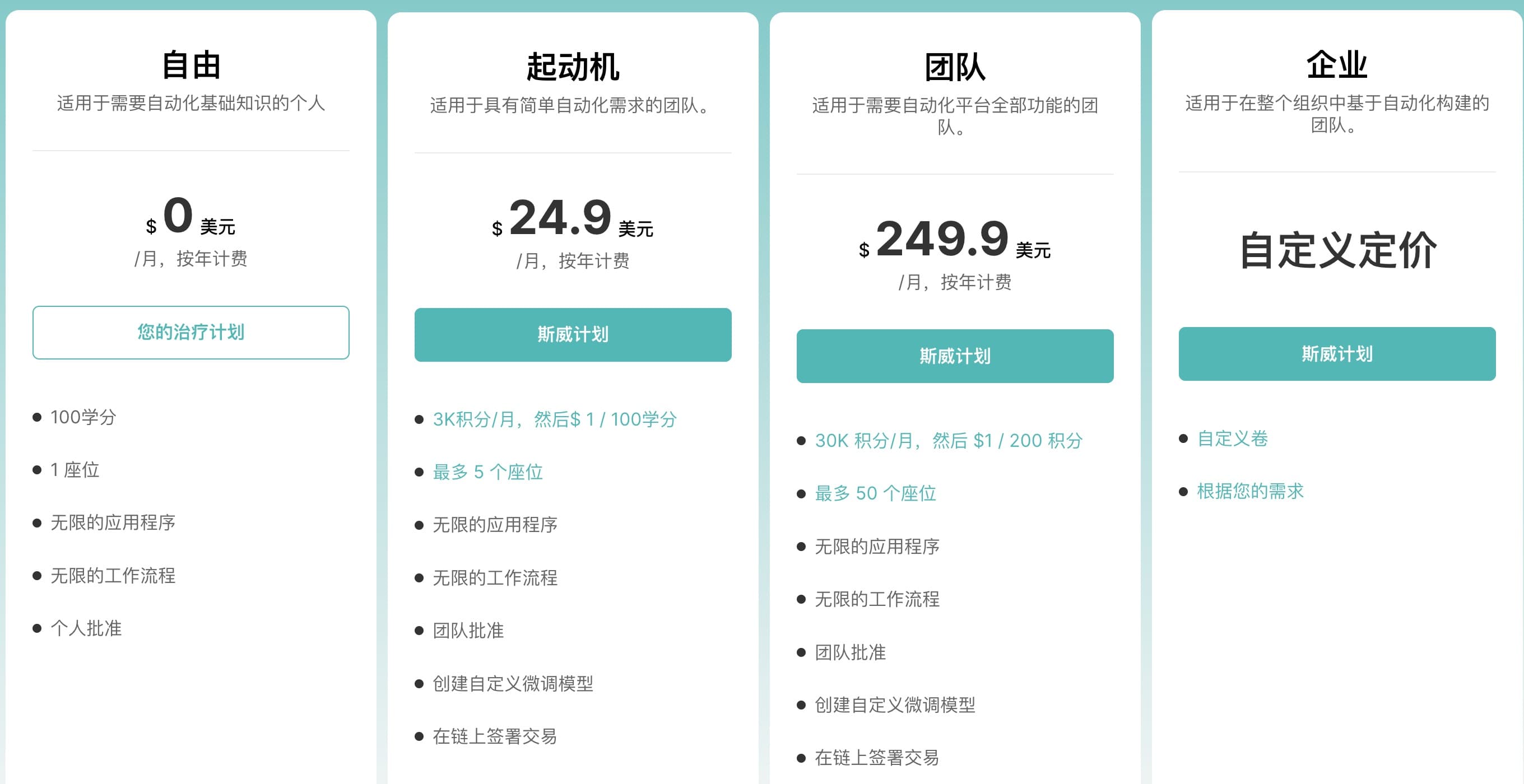Open the 3K积分/月 credits link
Image resolution: width=1524 pixels, height=784 pixels.
point(554,419)
